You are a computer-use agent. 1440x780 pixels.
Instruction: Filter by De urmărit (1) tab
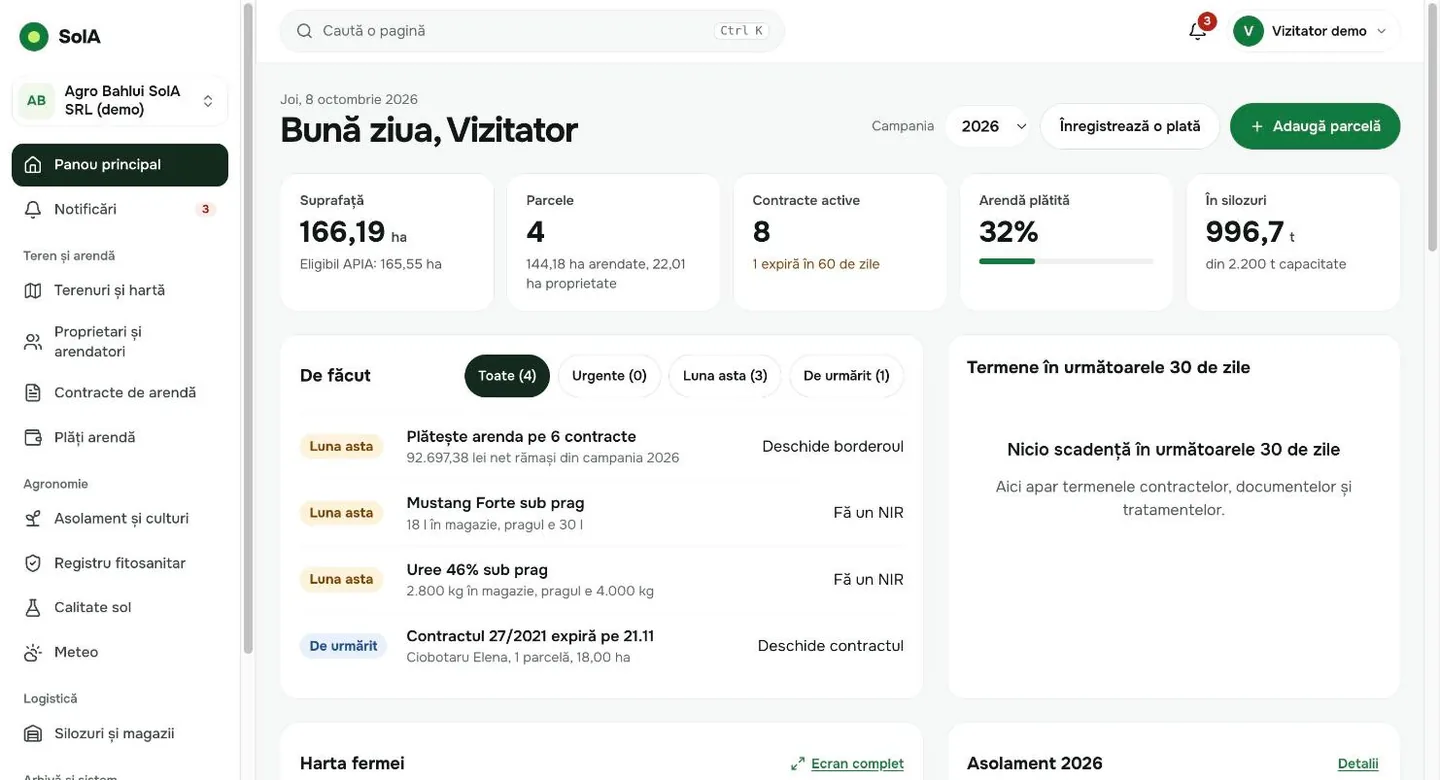pos(846,376)
